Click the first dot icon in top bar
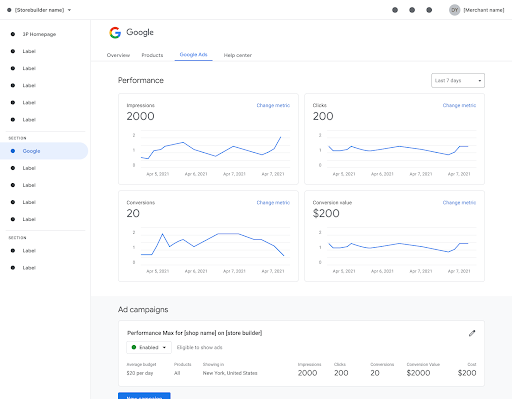This screenshot has height=399, width=512. (395, 10)
